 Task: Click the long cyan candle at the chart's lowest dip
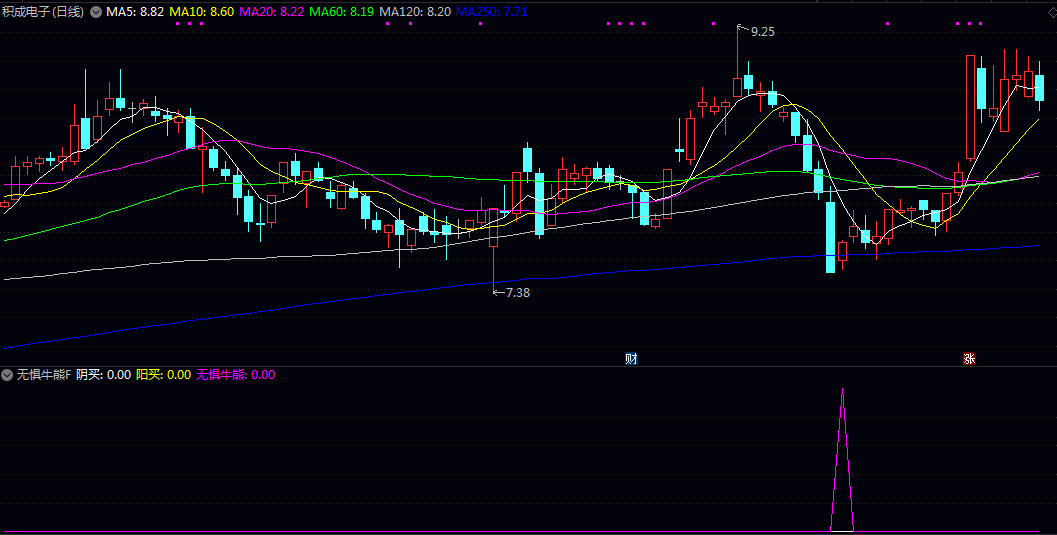830,237
